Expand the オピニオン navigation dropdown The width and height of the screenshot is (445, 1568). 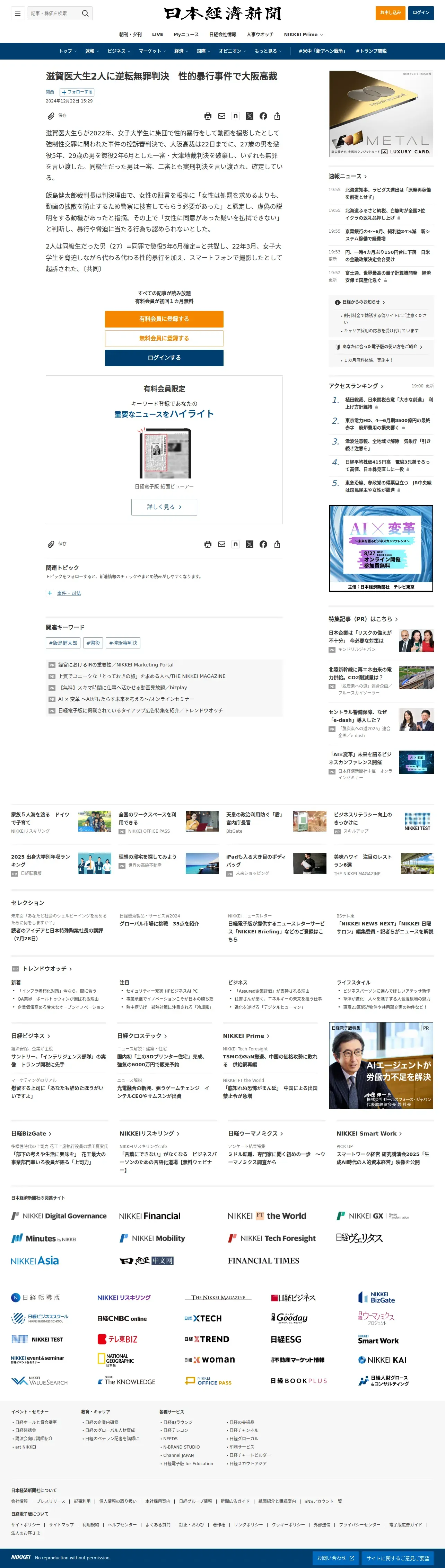232,51
